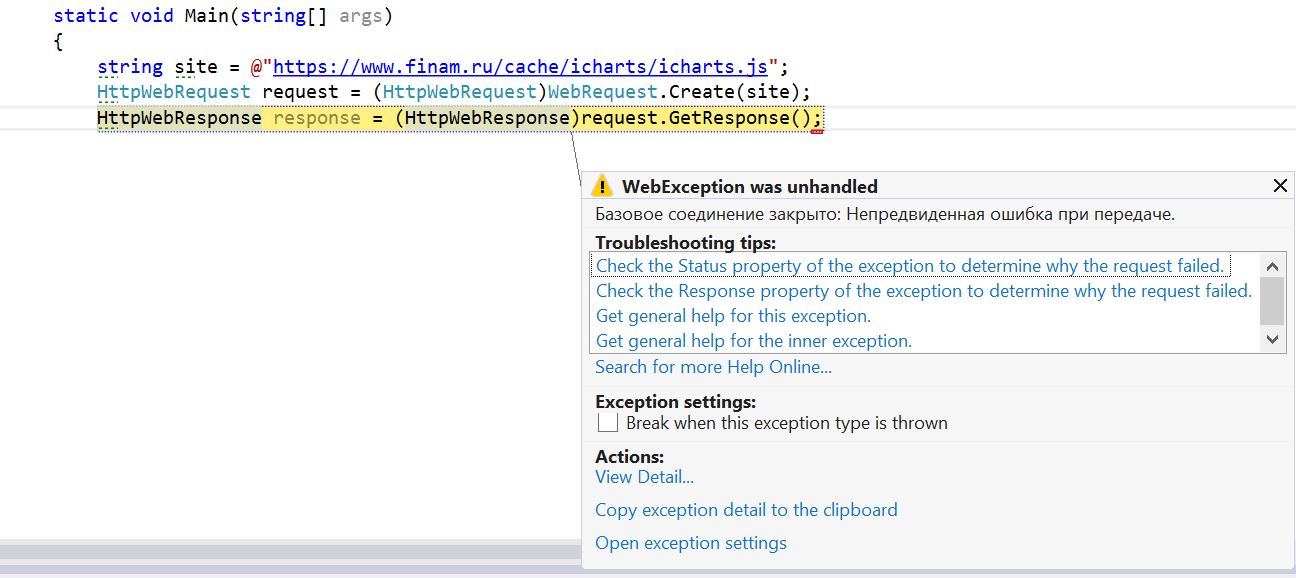Image resolution: width=1296 pixels, height=578 pixels.
Task: Click the finam.ru icharts.js URL in code
Action: [x=520, y=67]
